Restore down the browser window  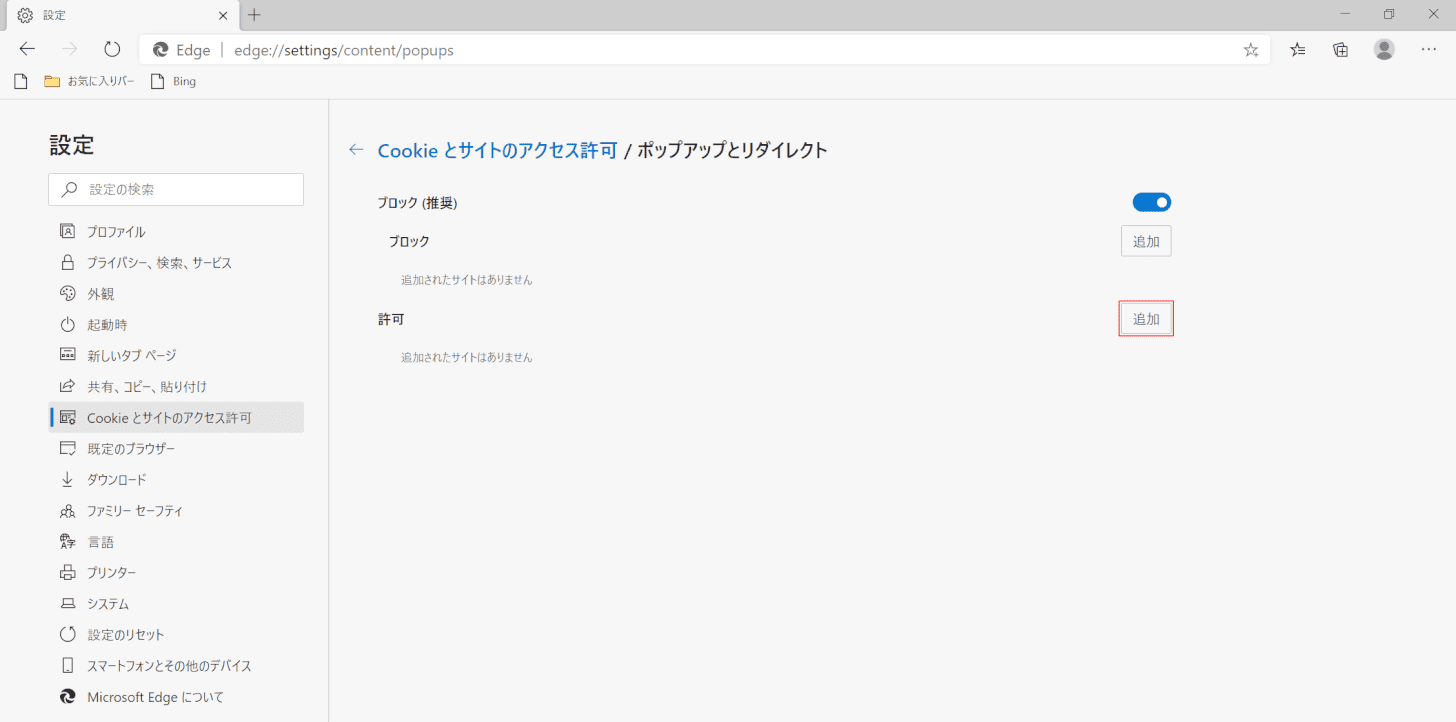[1389, 14]
